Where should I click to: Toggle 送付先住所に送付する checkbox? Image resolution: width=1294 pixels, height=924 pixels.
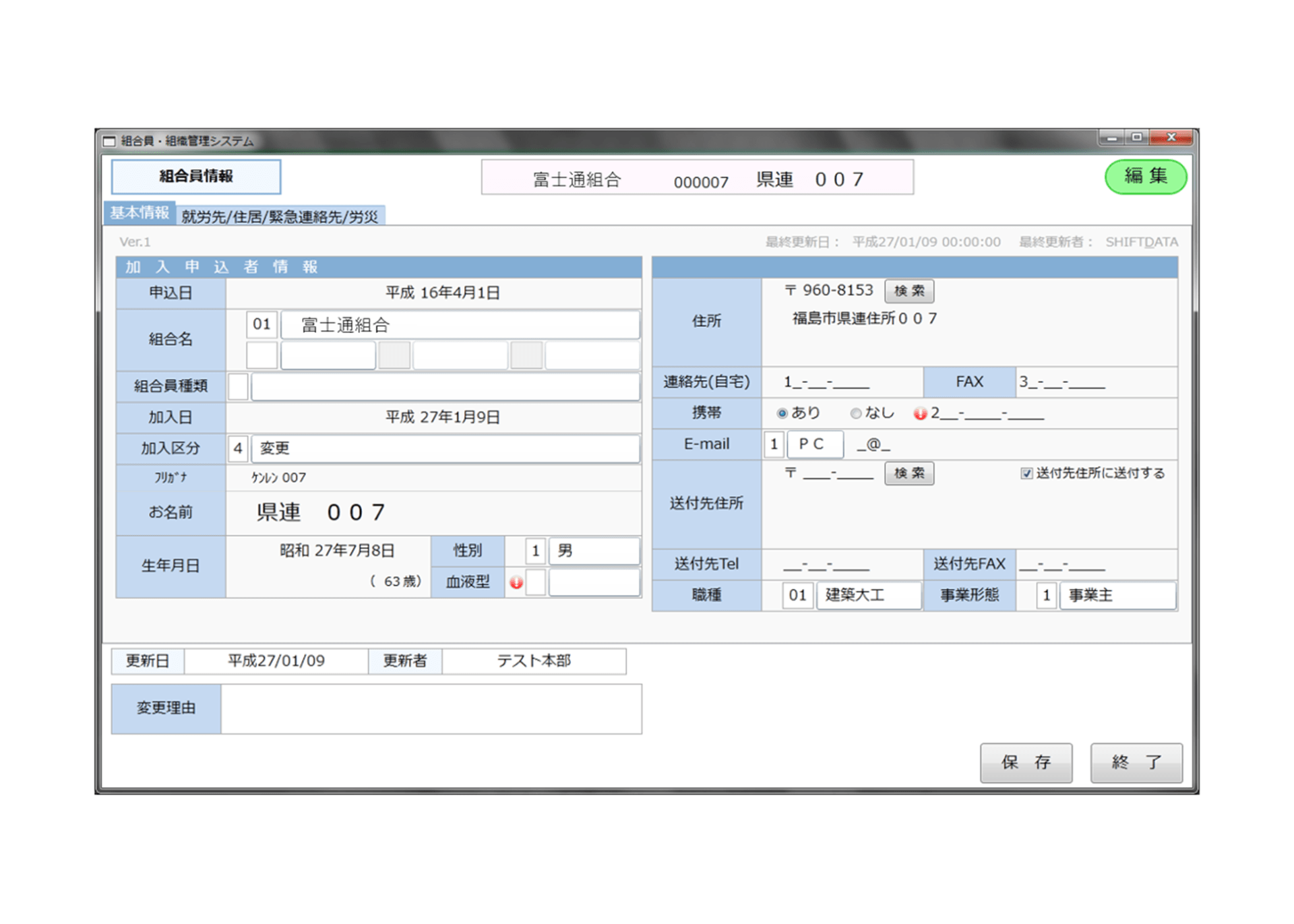click(1026, 473)
